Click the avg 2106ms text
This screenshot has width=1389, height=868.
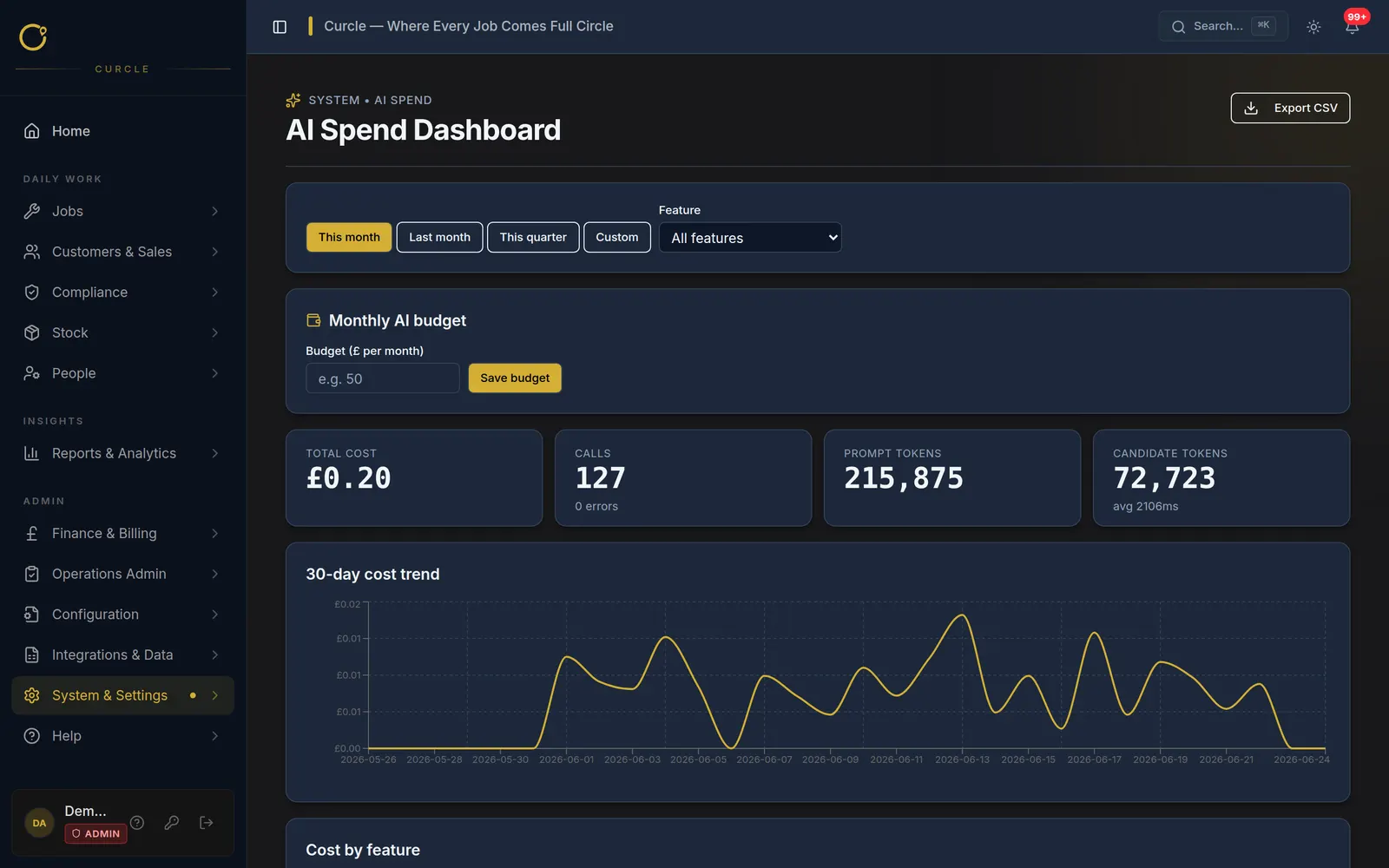[1146, 506]
